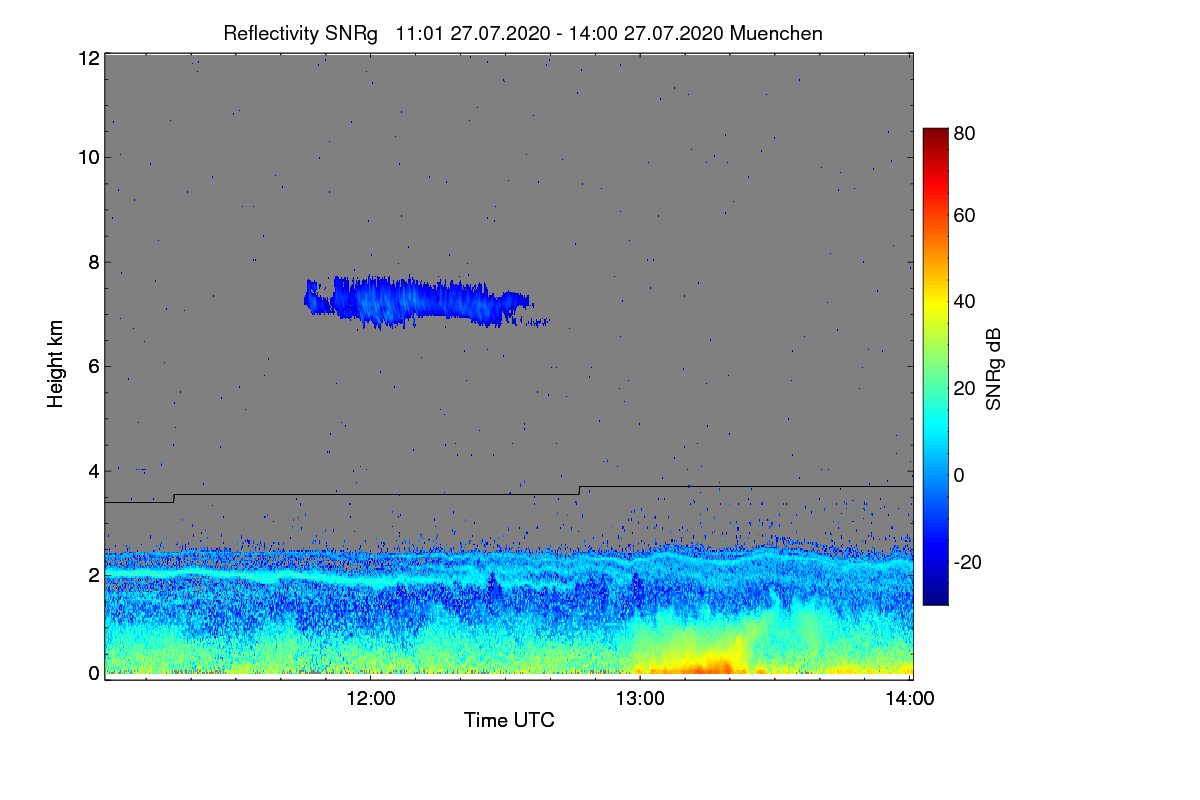
Task: Click the colorbar value label 40
Action: [965, 301]
